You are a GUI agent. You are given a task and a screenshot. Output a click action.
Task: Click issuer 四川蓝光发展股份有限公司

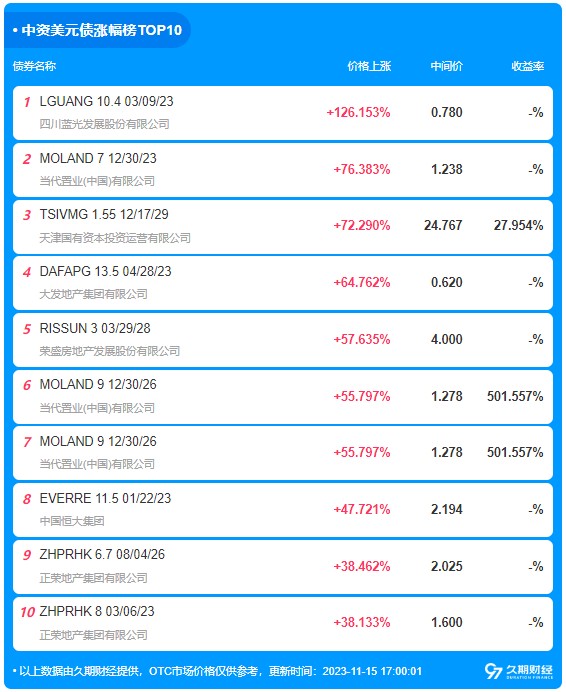click(105, 124)
